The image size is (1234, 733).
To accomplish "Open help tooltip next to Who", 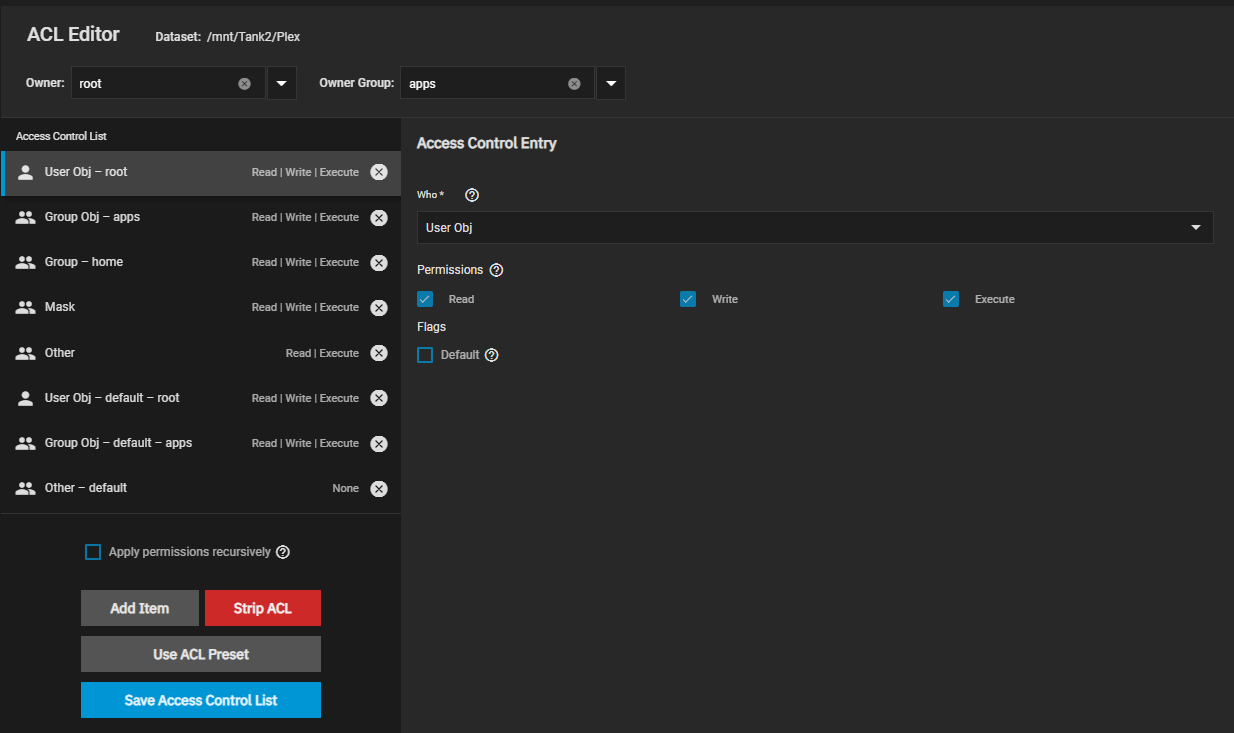I will click(472, 195).
